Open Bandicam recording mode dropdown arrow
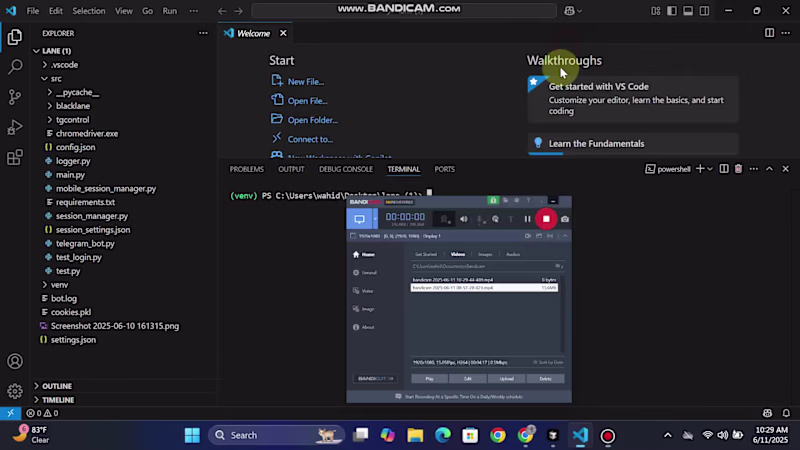The width and height of the screenshot is (800, 450). click(375, 219)
